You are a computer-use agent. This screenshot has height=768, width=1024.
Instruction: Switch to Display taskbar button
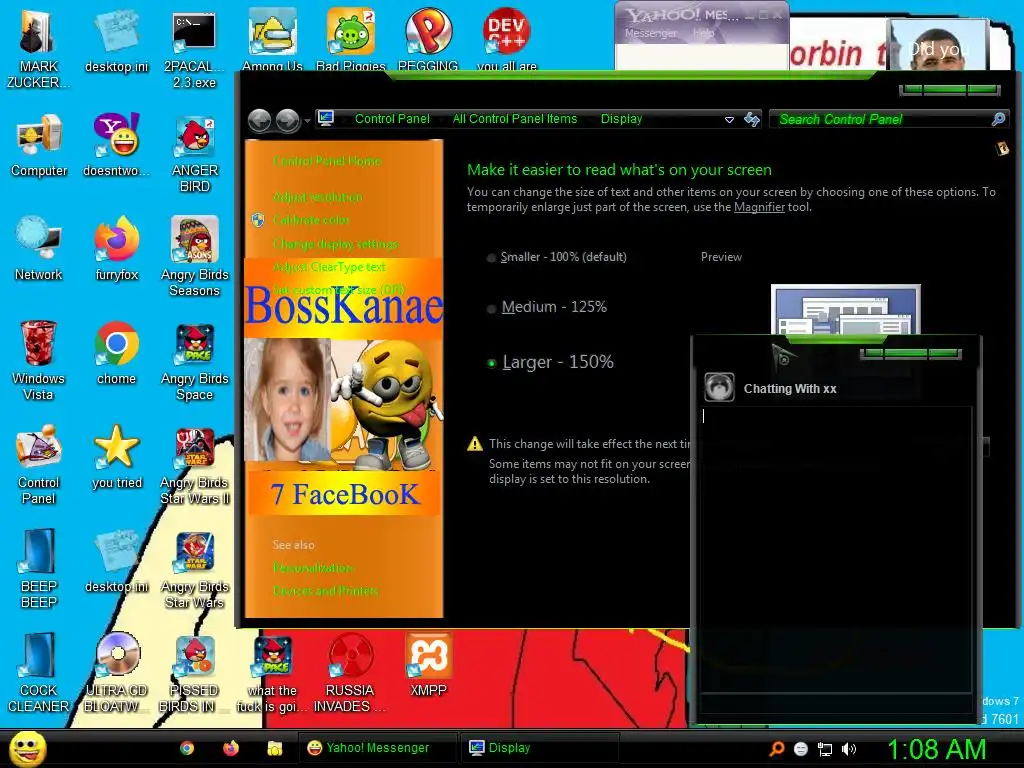point(539,748)
